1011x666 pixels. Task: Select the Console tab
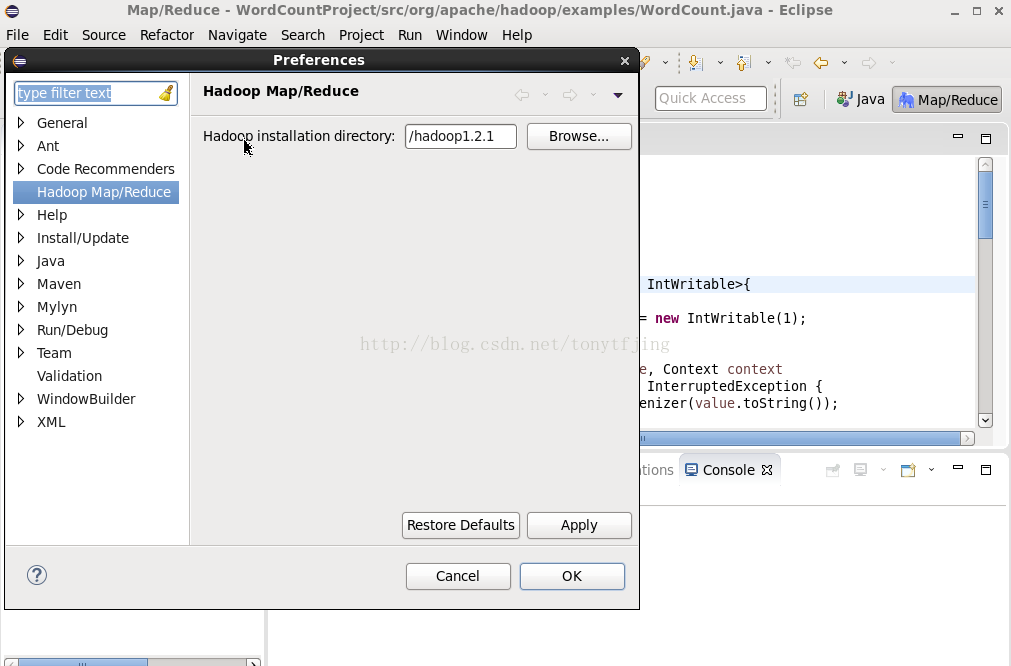tap(730, 470)
